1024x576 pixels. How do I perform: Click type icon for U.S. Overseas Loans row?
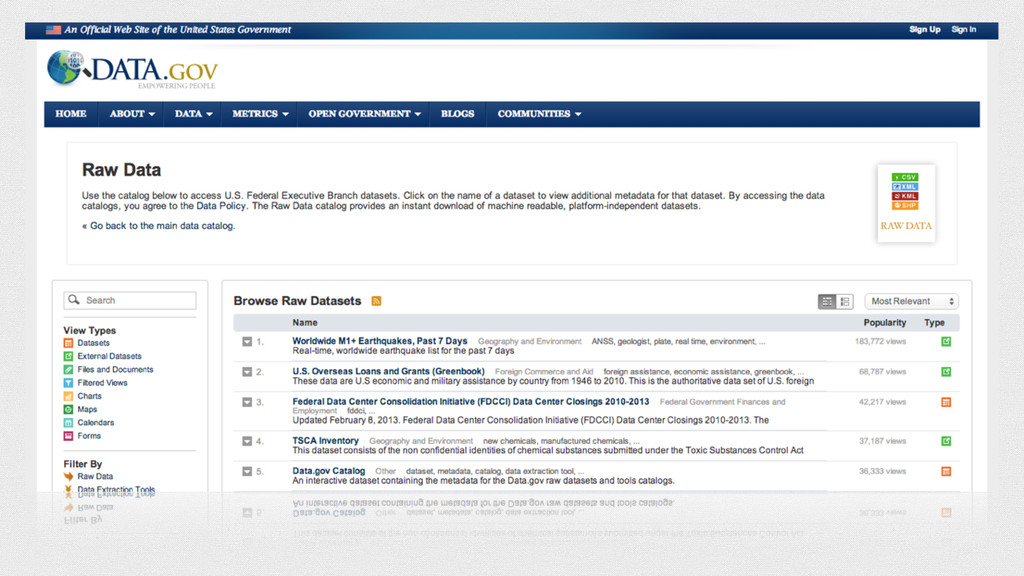[x=946, y=372]
